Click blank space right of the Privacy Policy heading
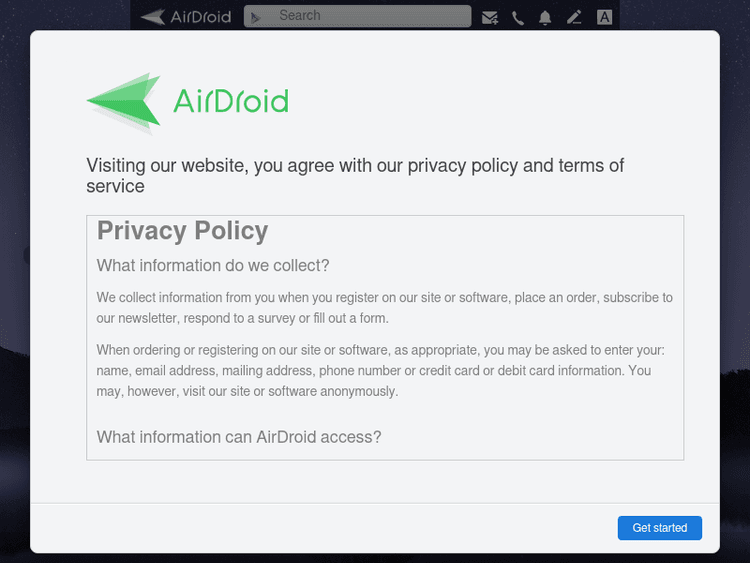750x563 pixels. coord(480,231)
